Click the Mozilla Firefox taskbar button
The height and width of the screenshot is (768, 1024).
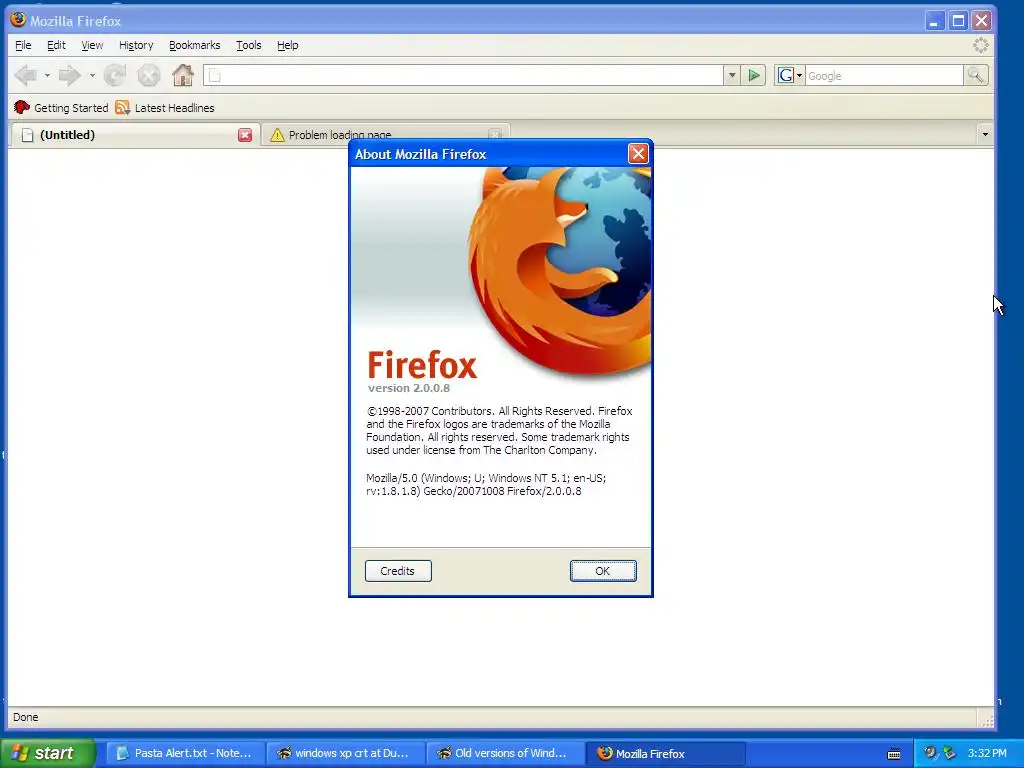pyautogui.click(x=666, y=753)
